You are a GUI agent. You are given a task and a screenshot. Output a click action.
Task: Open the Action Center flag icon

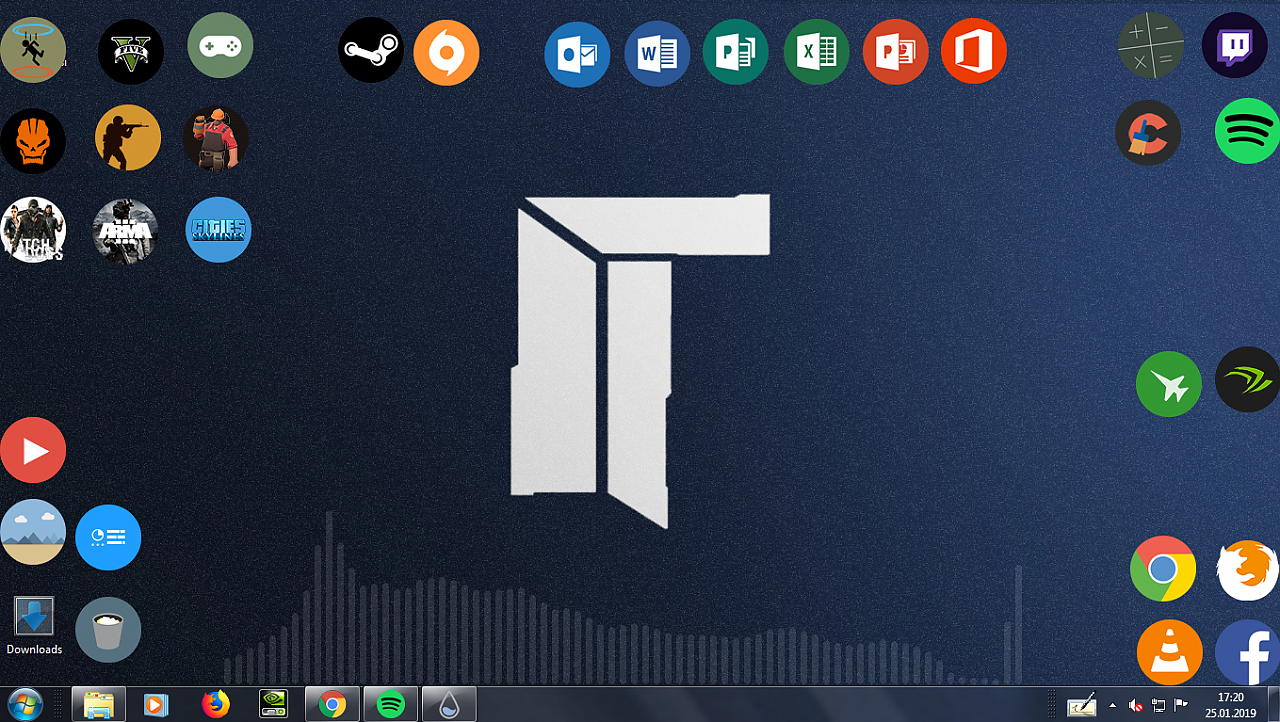tap(1181, 705)
